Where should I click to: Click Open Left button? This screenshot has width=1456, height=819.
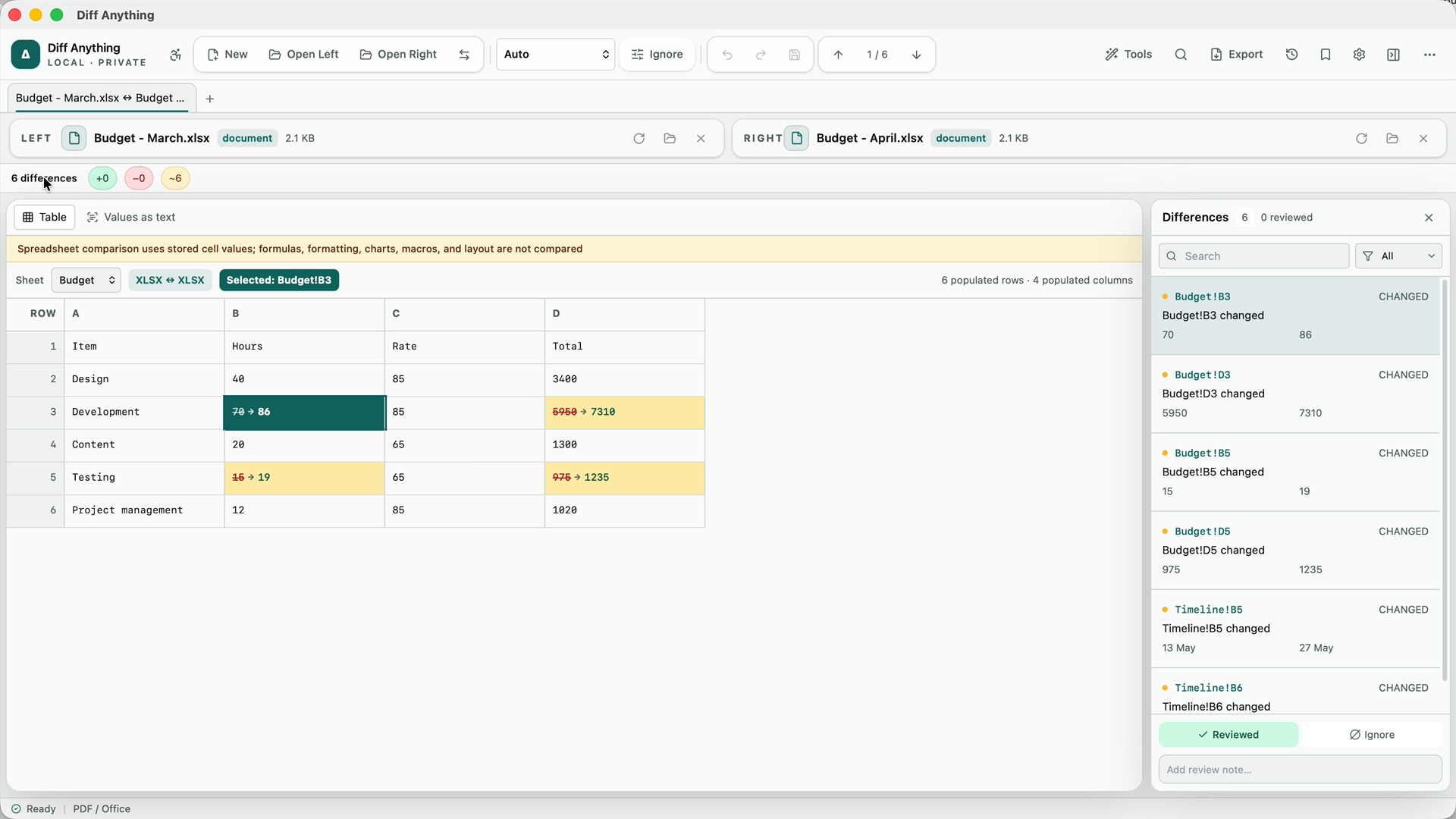point(304,55)
